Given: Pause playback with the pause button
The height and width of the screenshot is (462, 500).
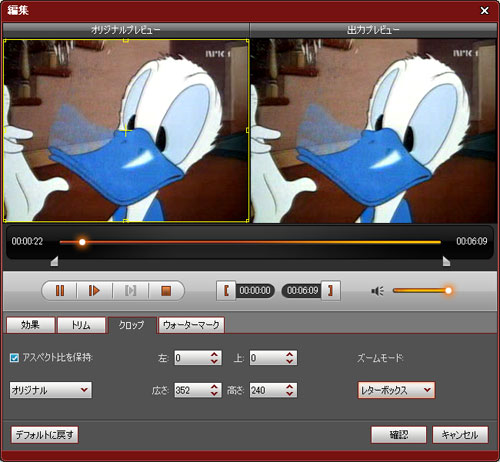Looking at the screenshot, I should [x=60, y=291].
